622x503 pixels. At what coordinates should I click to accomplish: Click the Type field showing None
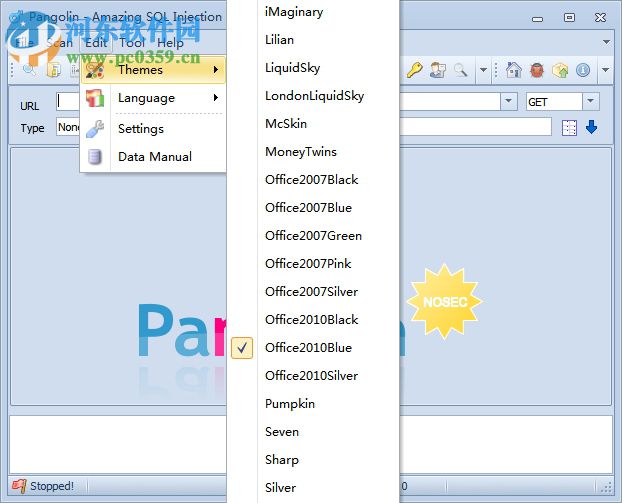pyautogui.click(x=67, y=127)
